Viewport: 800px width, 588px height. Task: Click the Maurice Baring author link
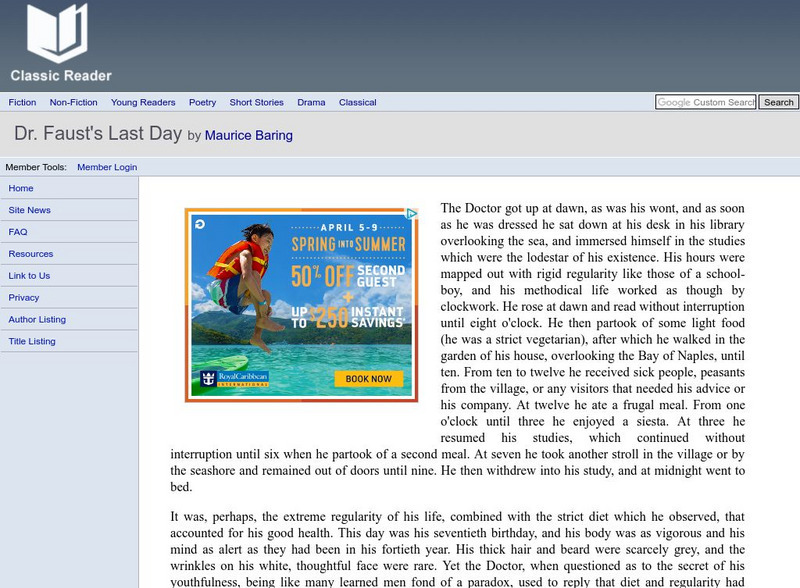[249, 135]
